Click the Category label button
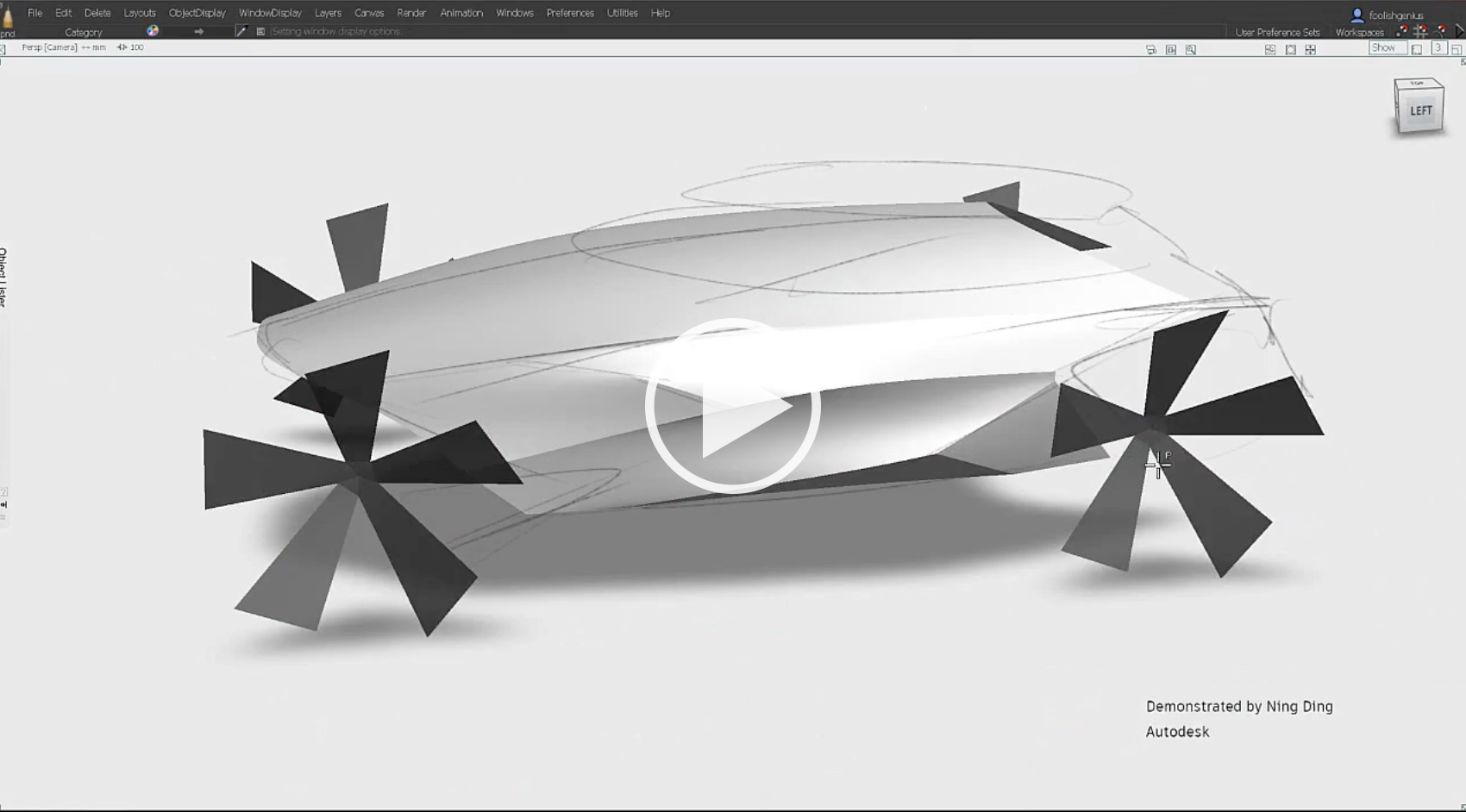1466x812 pixels. (84, 32)
